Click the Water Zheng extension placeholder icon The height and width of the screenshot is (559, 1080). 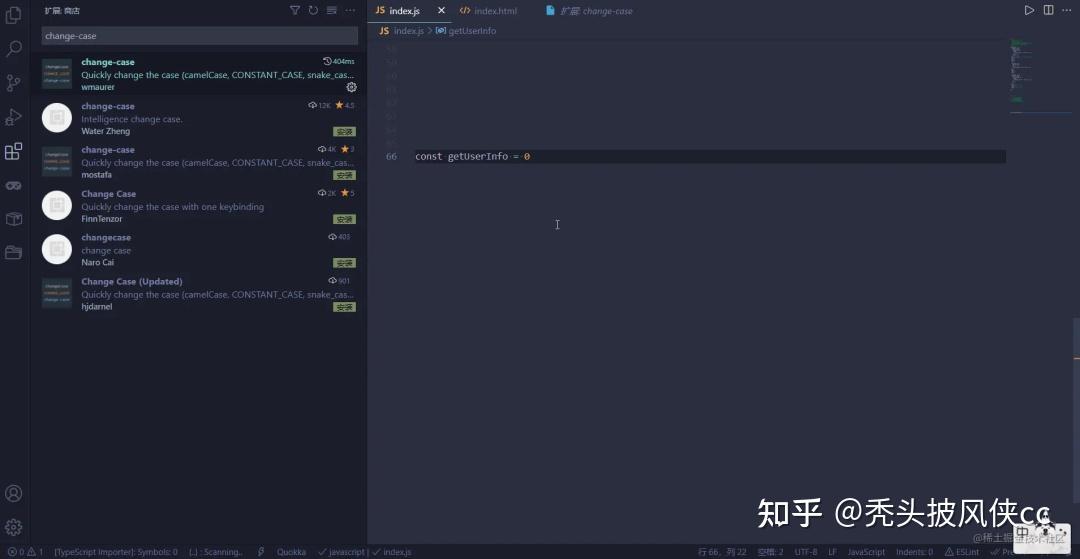(x=56, y=118)
